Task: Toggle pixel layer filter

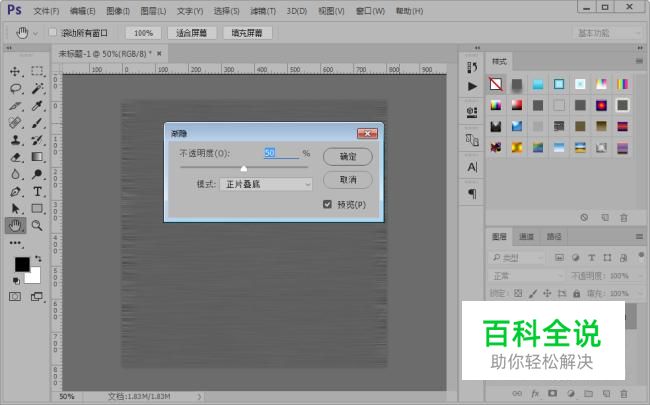Action: tap(559, 258)
